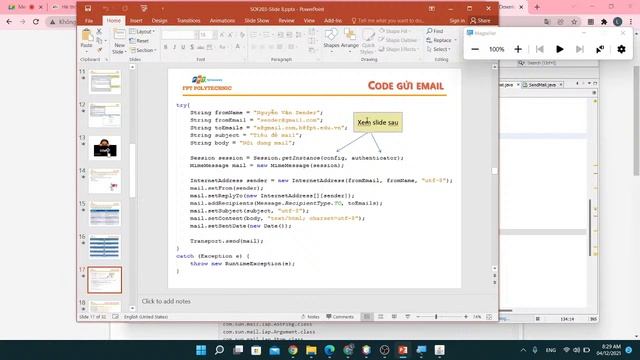
Task: Toggle Notes pane in status bar
Action: (310, 317)
